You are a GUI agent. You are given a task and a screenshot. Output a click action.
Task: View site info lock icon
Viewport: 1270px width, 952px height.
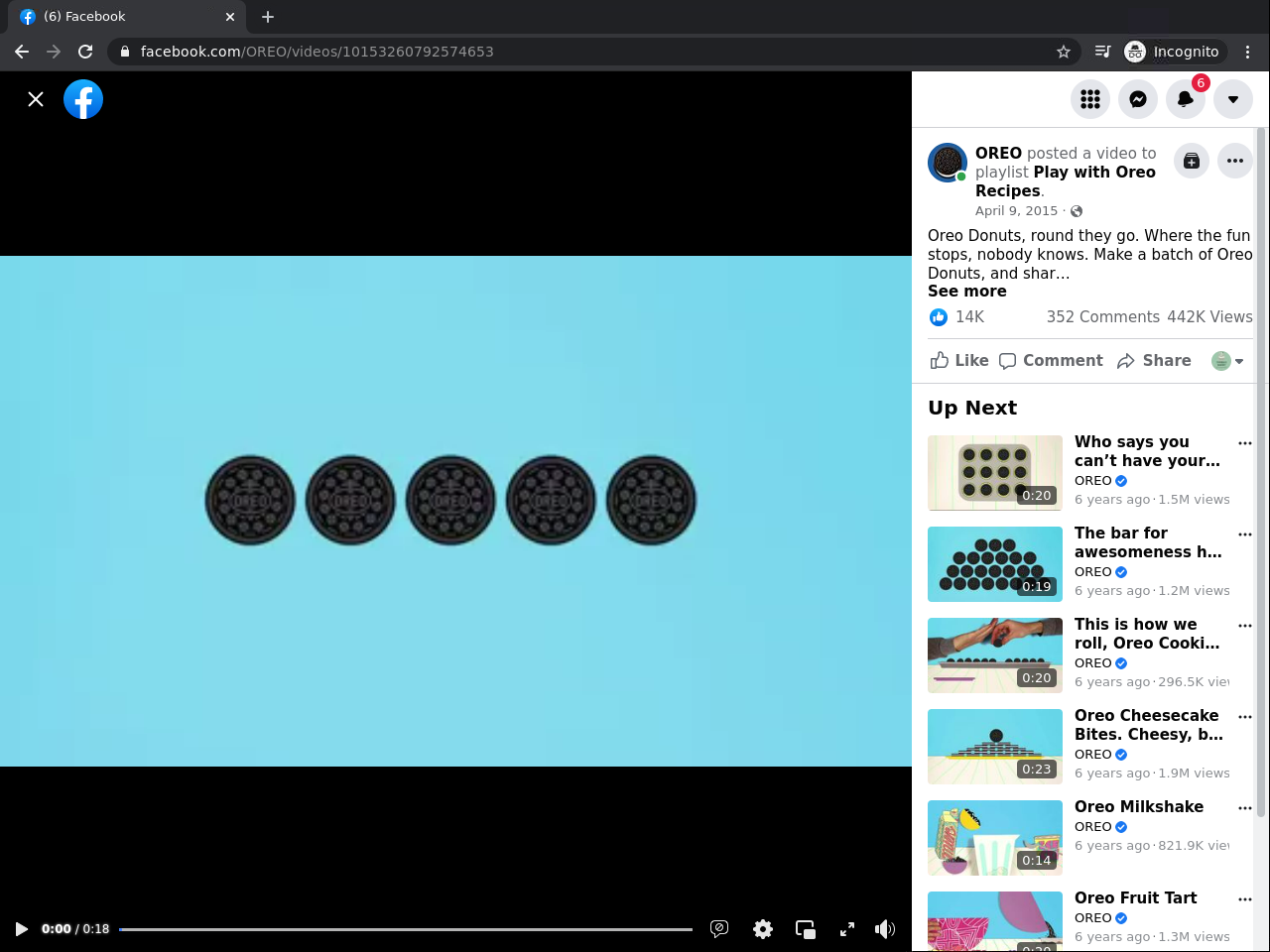124,52
